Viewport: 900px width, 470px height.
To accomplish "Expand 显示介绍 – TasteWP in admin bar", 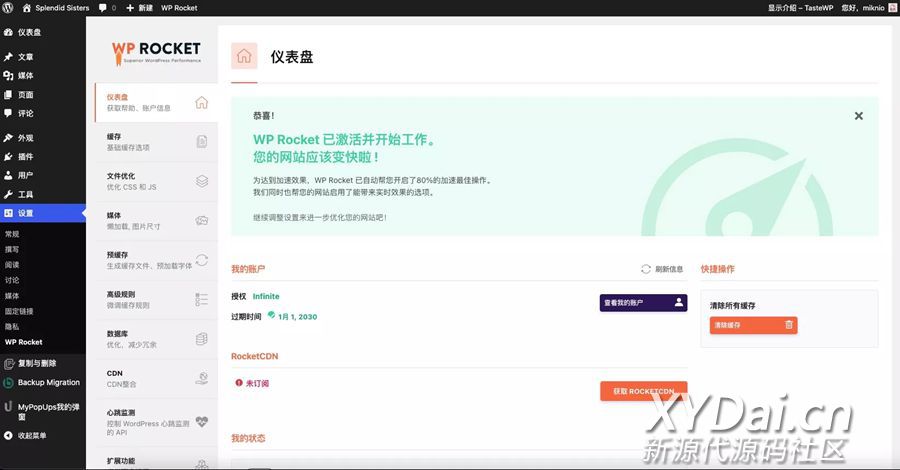I will (800, 7).
